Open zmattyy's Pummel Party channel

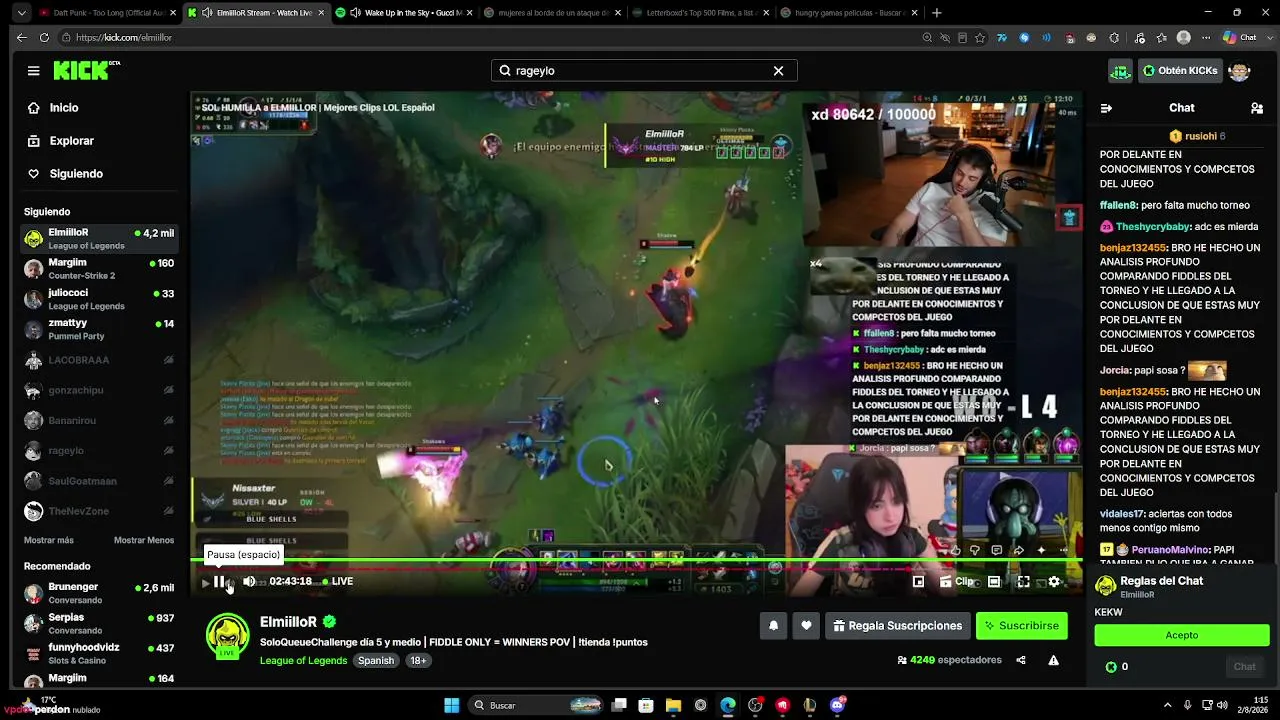(99, 329)
